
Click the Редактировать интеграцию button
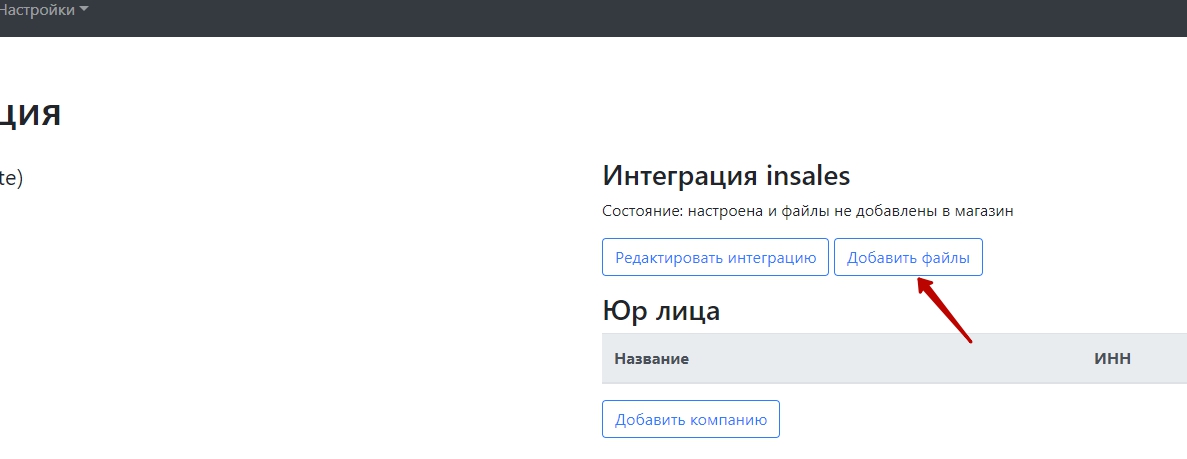715,258
